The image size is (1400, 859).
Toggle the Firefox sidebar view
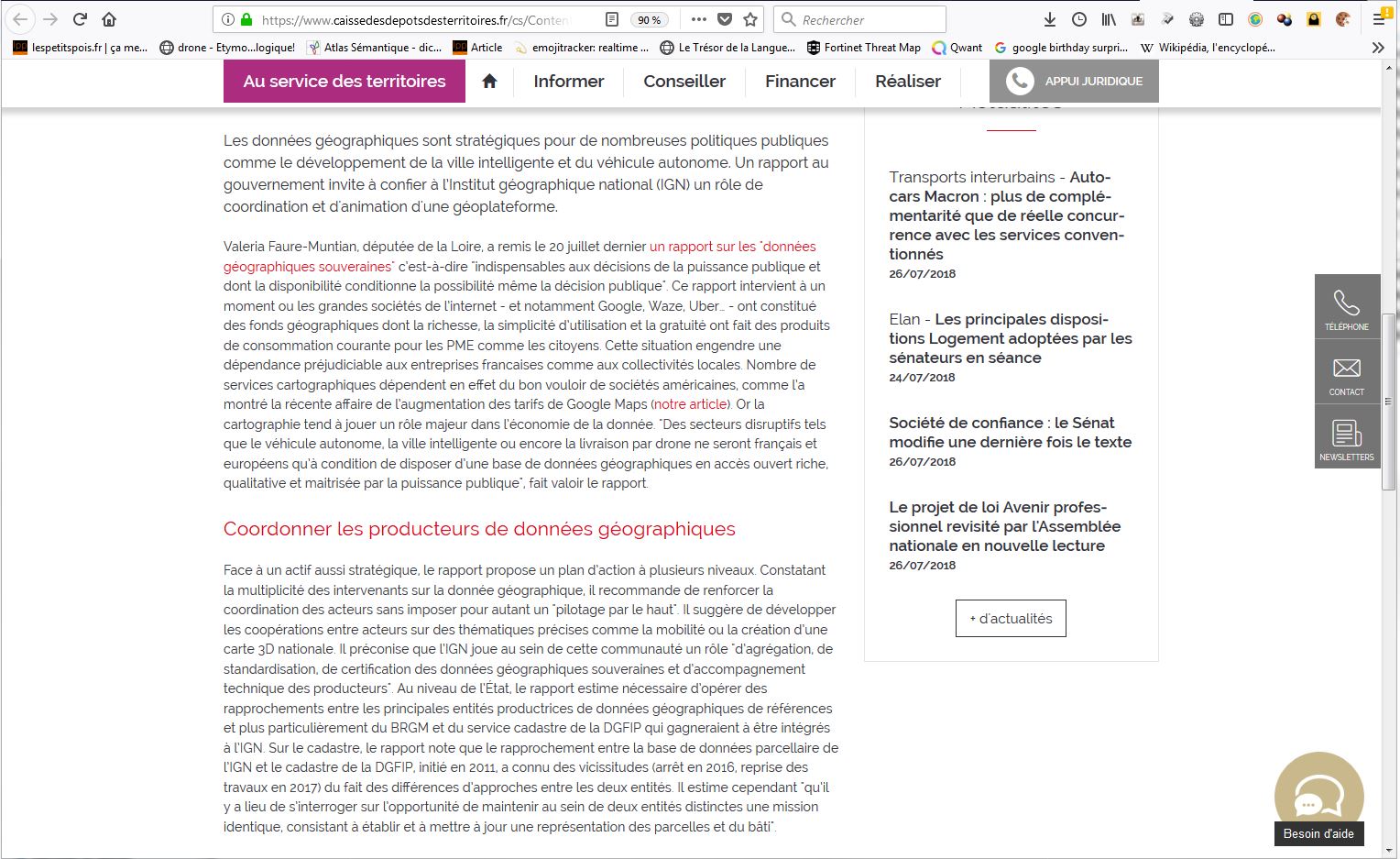[1226, 19]
